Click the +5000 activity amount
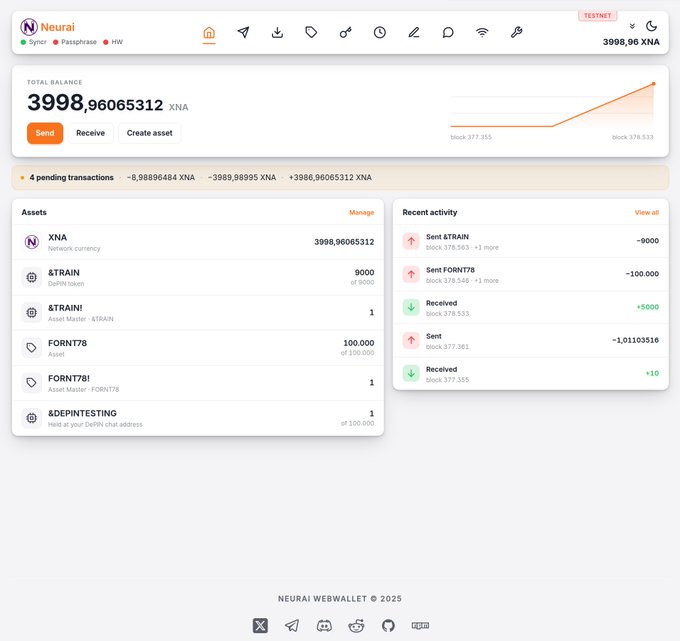Screen dimensions: 680x641 point(647,307)
